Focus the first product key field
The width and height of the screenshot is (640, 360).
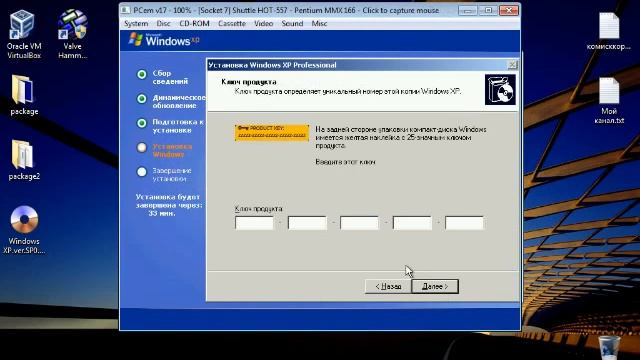[254, 223]
